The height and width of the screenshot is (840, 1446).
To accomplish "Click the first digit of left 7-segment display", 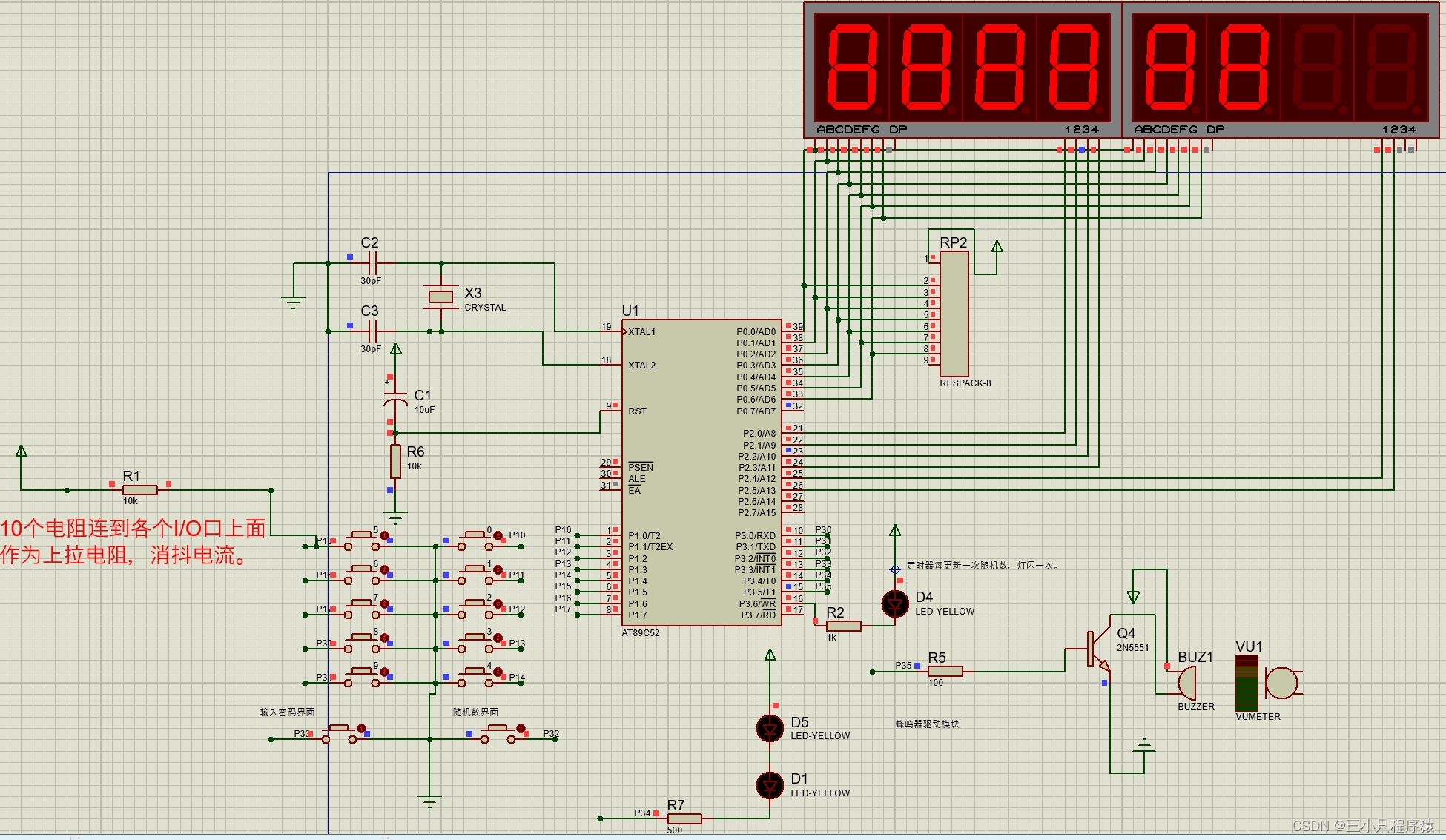I will click(851, 67).
